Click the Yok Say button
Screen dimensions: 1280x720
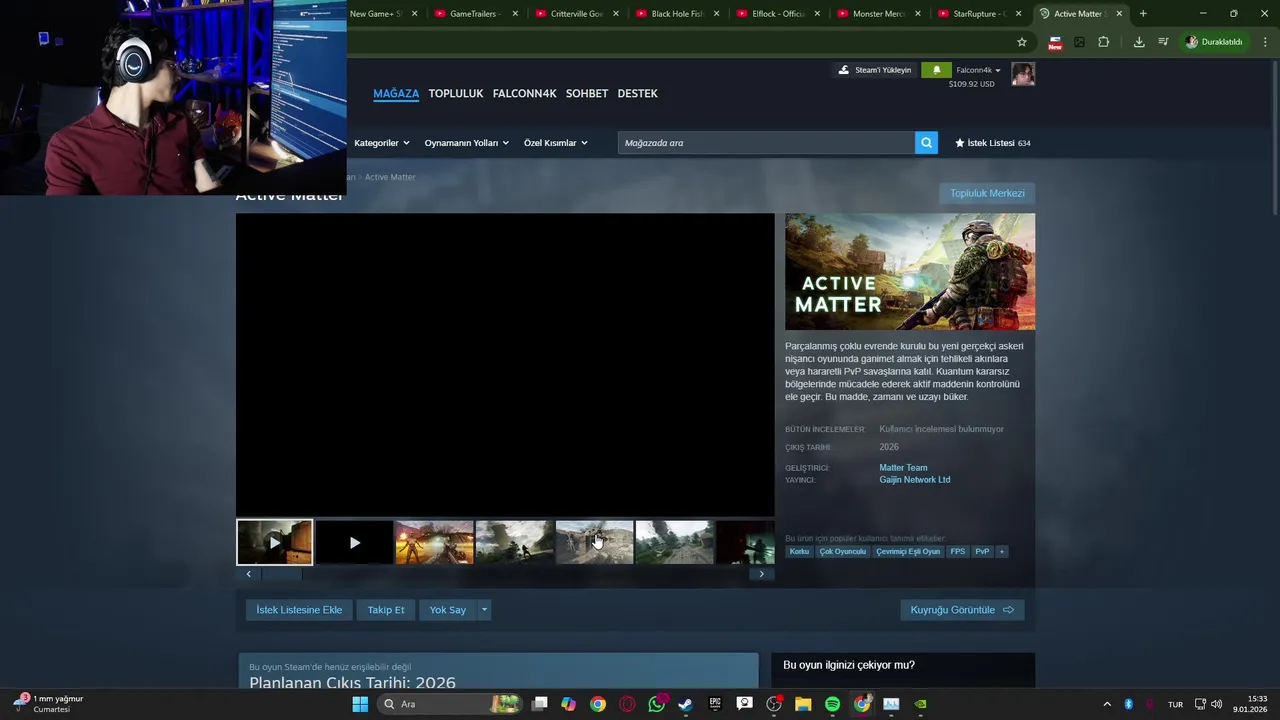[448, 610]
